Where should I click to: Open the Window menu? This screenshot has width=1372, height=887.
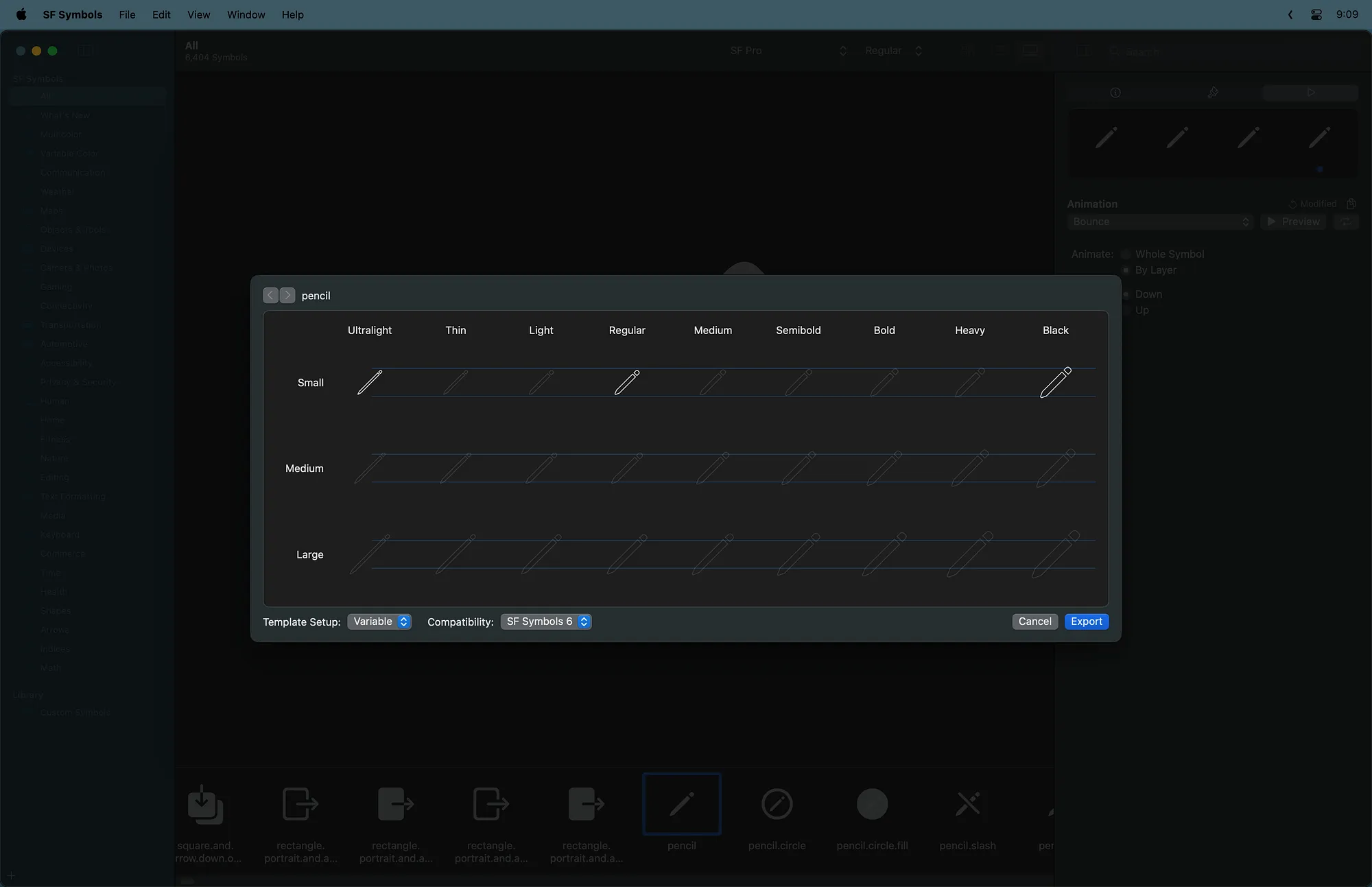click(x=246, y=14)
